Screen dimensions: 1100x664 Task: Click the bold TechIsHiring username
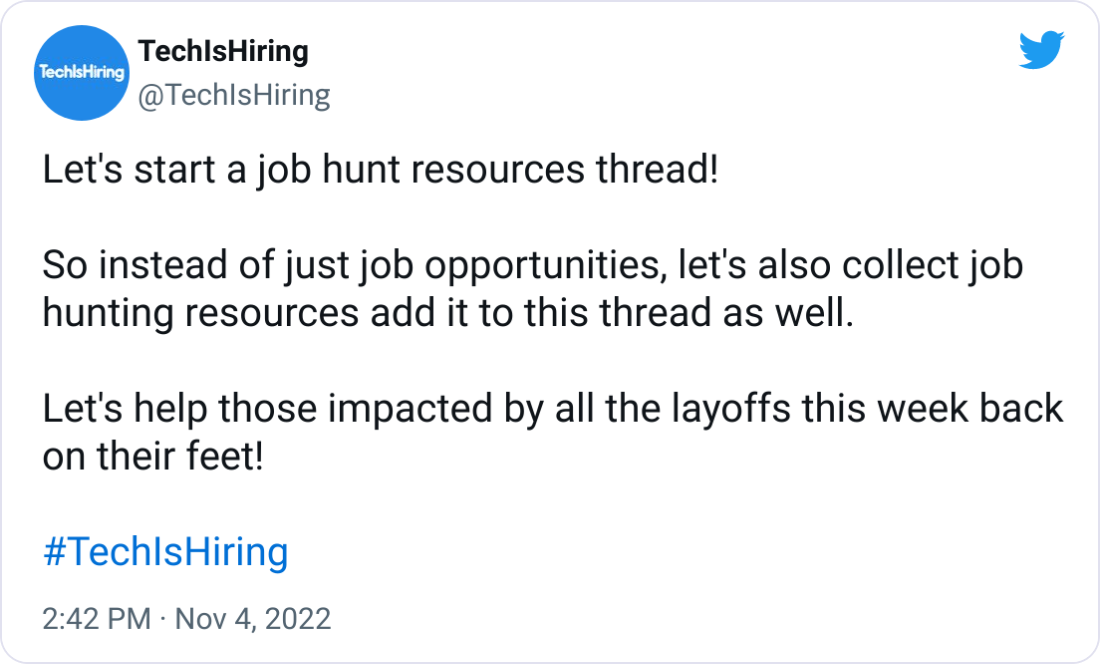pos(221,51)
